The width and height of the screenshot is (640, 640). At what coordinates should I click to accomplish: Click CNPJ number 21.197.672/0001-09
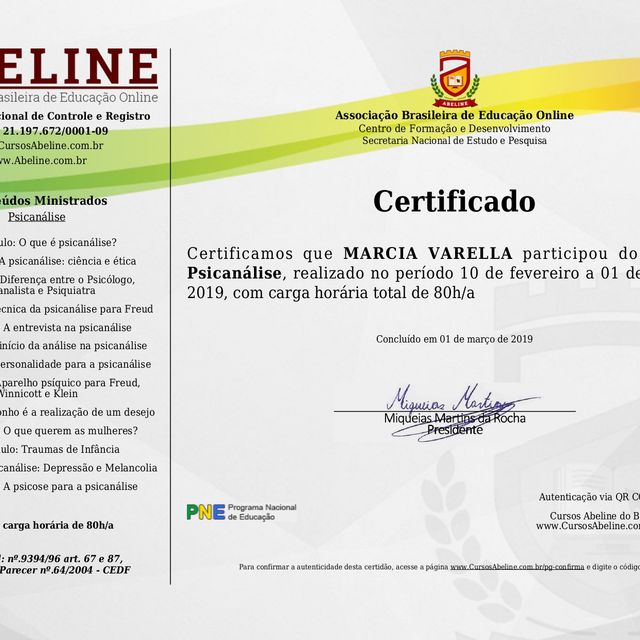(x=56, y=131)
